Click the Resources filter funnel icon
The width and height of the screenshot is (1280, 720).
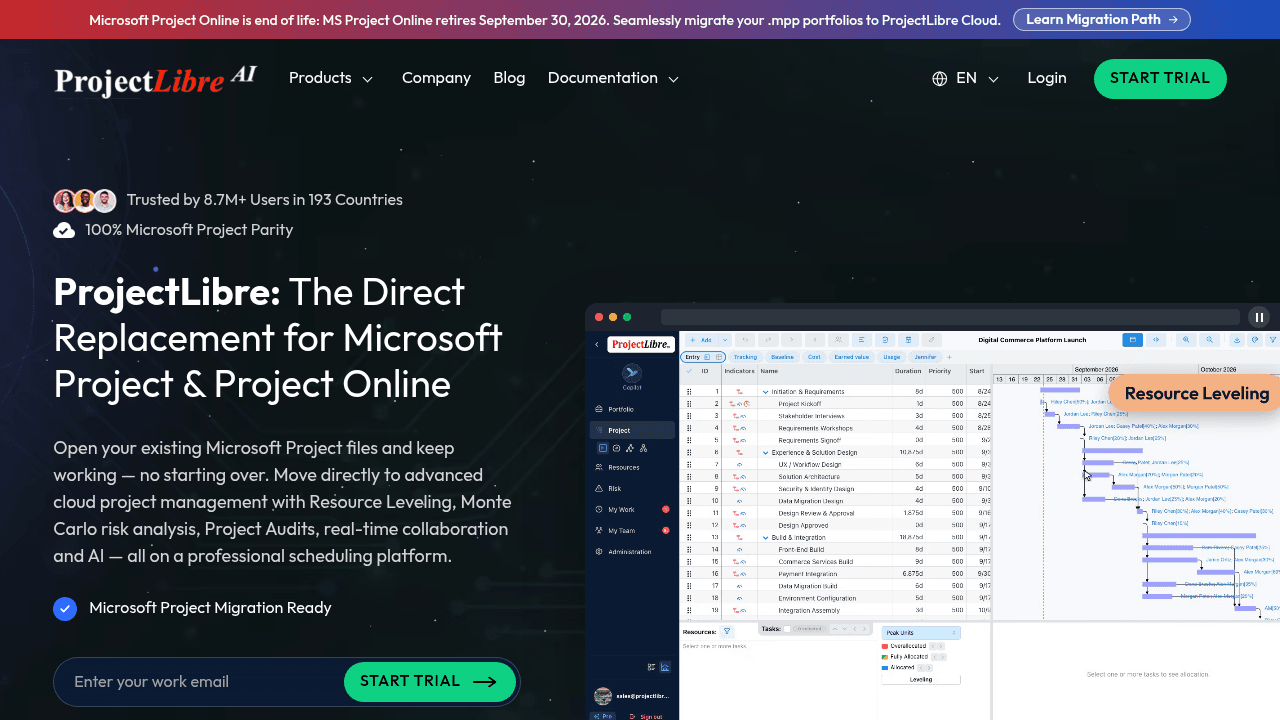tap(727, 632)
